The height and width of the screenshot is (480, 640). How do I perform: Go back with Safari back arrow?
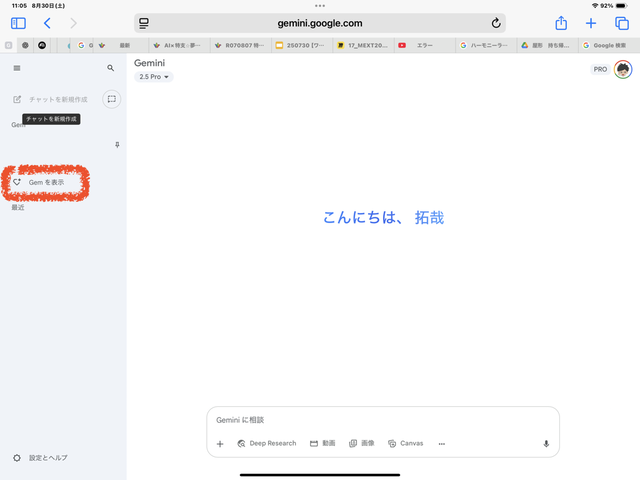click(47, 23)
